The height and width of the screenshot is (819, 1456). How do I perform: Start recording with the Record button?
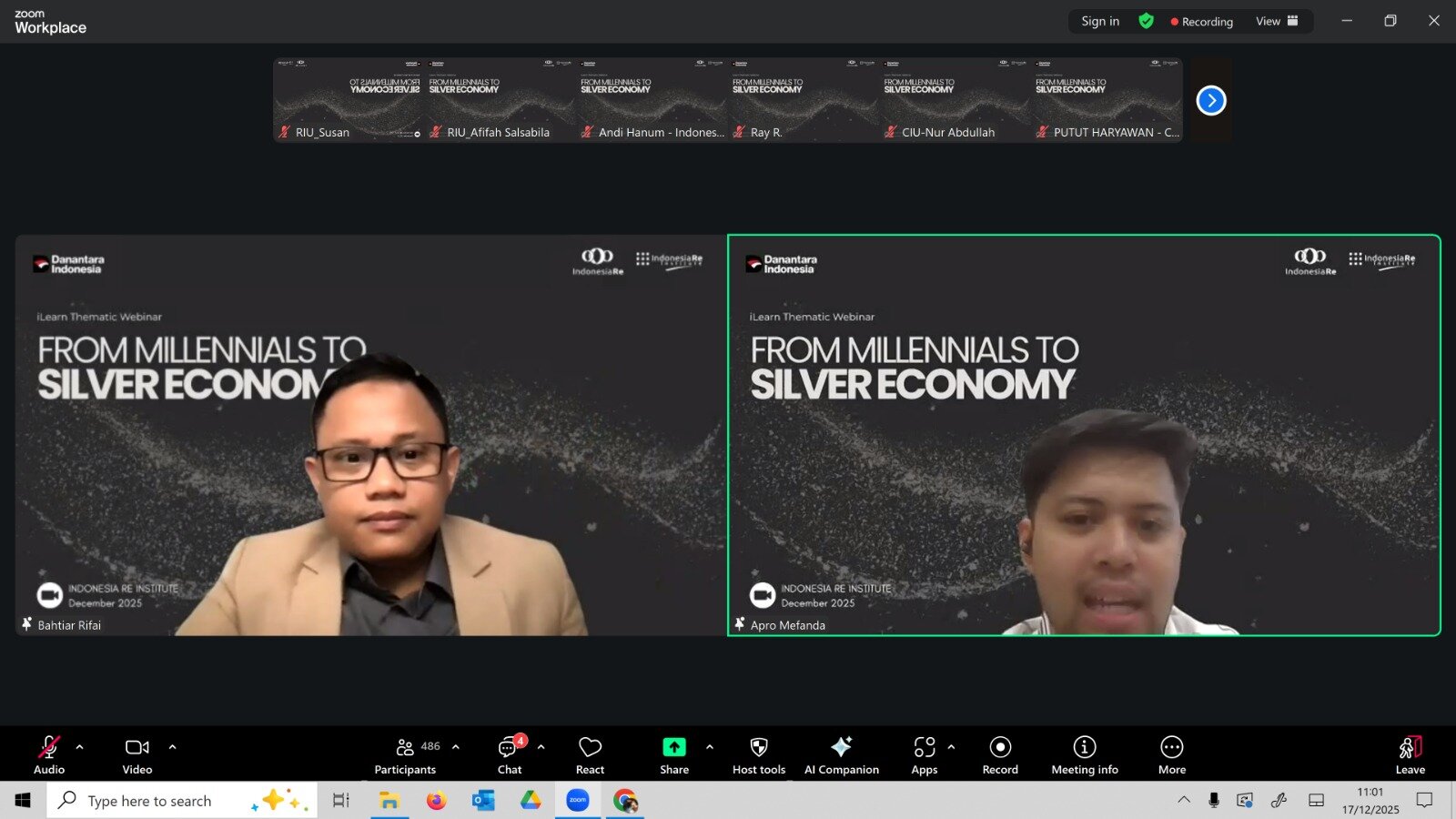tap(1000, 754)
